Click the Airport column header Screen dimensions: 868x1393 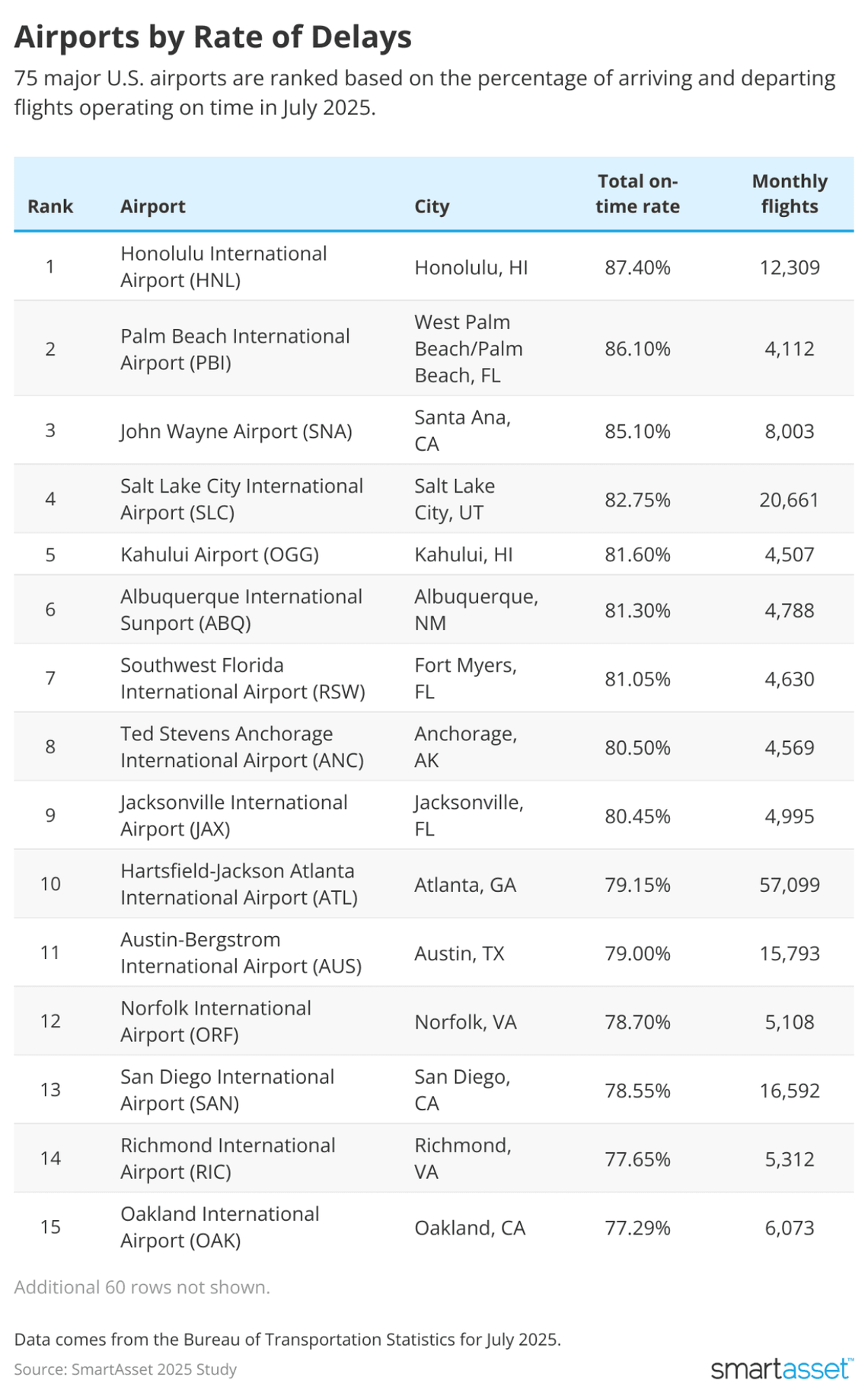153,206
